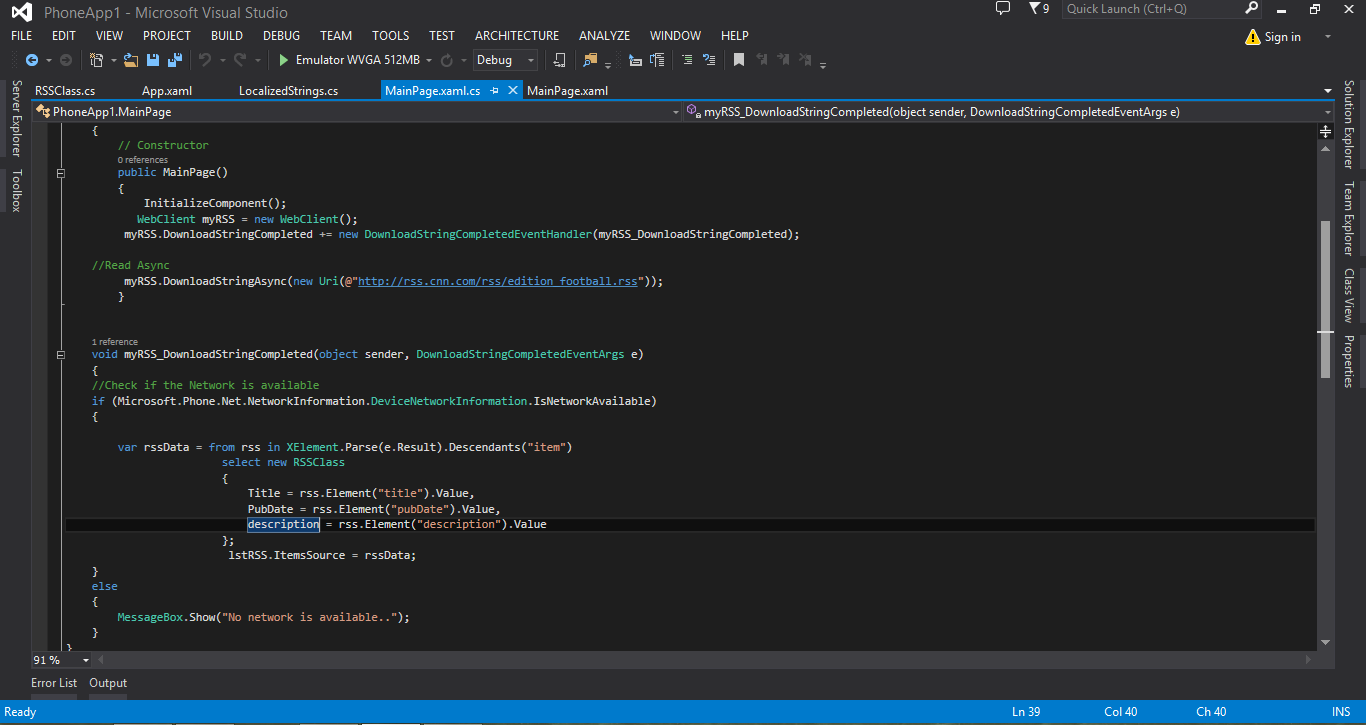Collapse the MainPage constructor outline region
The width and height of the screenshot is (1366, 725).
click(x=61, y=173)
